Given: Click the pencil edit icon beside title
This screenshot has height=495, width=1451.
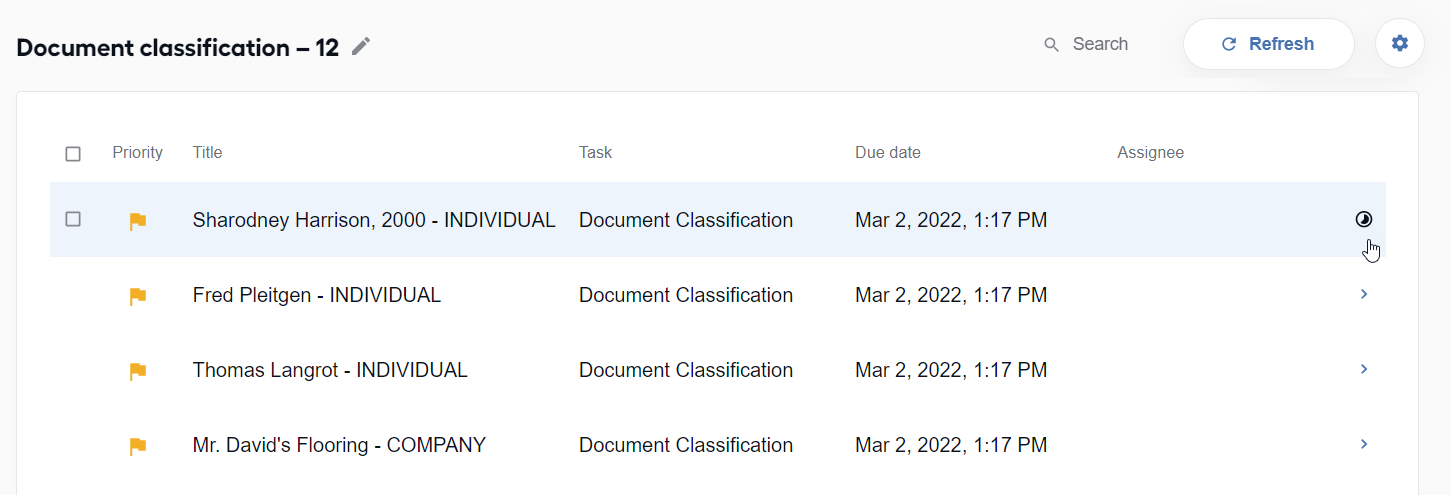Looking at the screenshot, I should (361, 46).
